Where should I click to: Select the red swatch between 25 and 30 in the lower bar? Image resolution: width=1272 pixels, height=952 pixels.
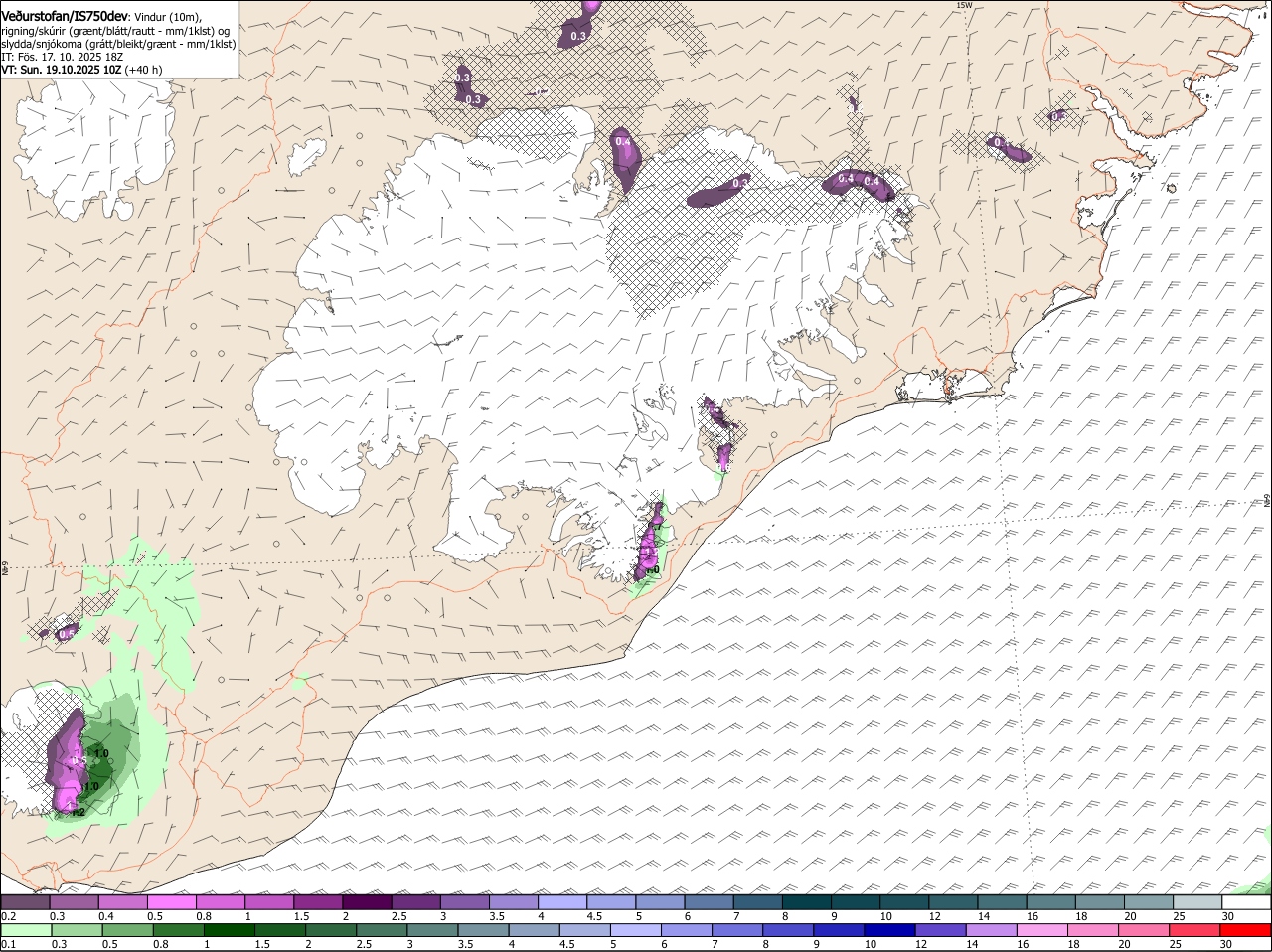tap(1196, 930)
